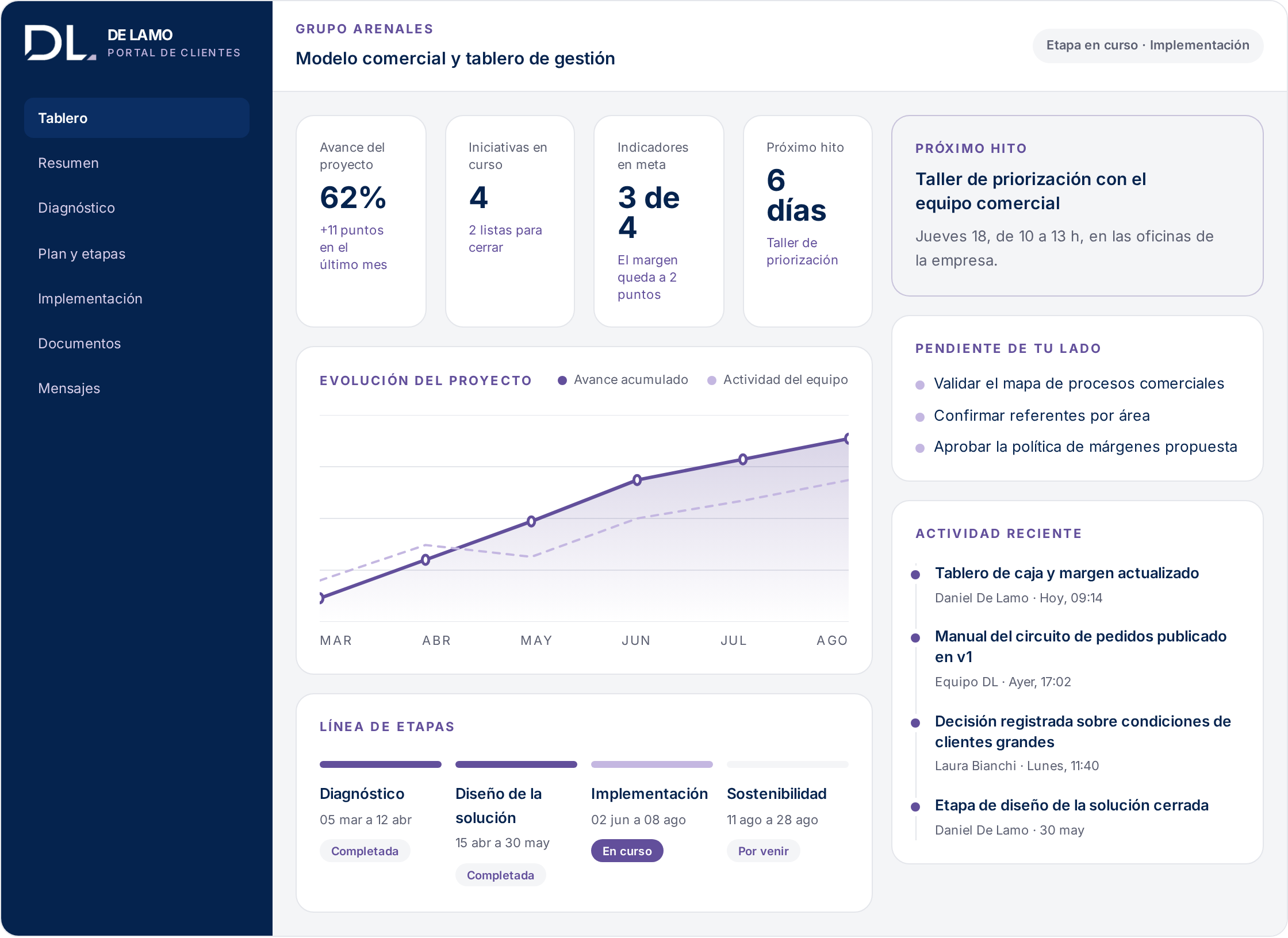Image resolution: width=1288 pixels, height=938 pixels.
Task: Click the Actividad del equipo legend dot
Action: tap(712, 380)
